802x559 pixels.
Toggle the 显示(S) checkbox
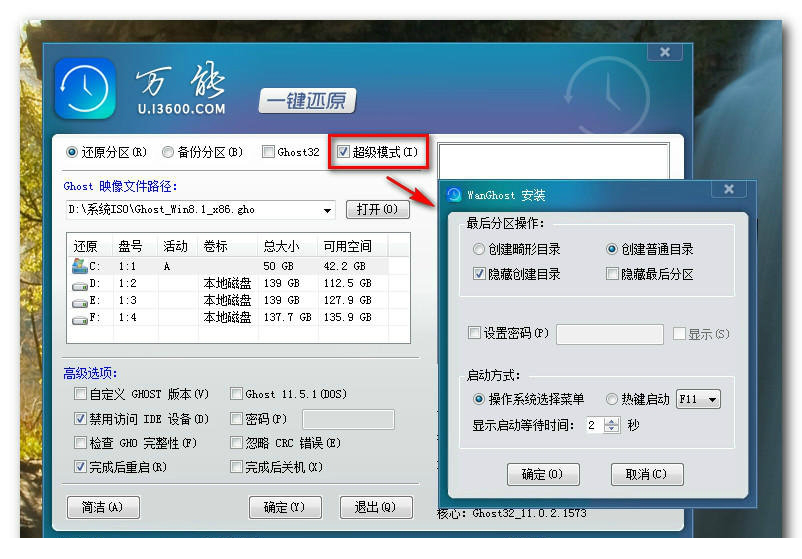point(679,334)
